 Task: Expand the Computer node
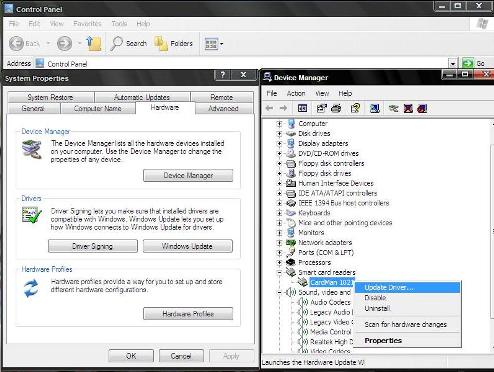[x=279, y=124]
